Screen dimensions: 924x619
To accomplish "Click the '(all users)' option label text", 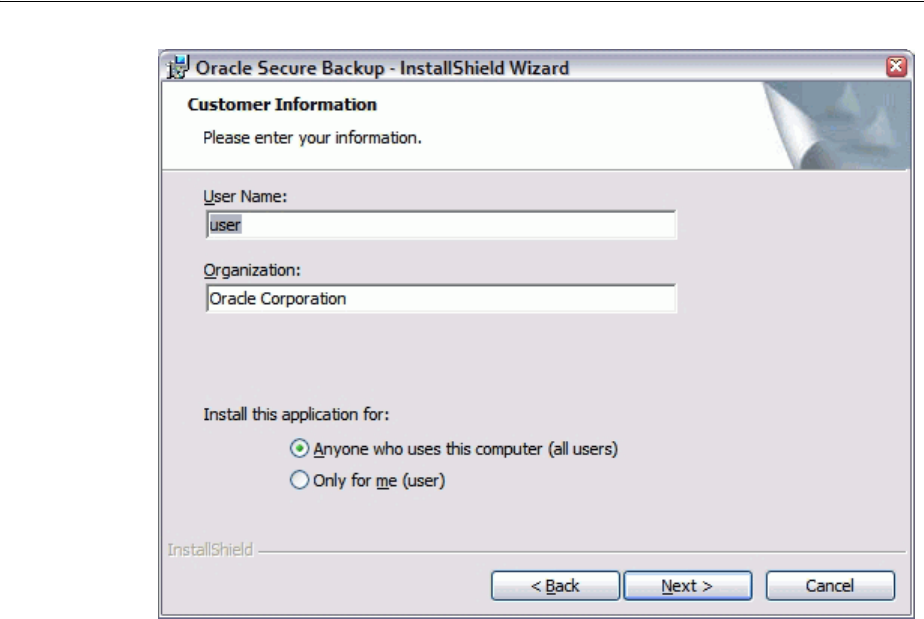I will 584,449.
